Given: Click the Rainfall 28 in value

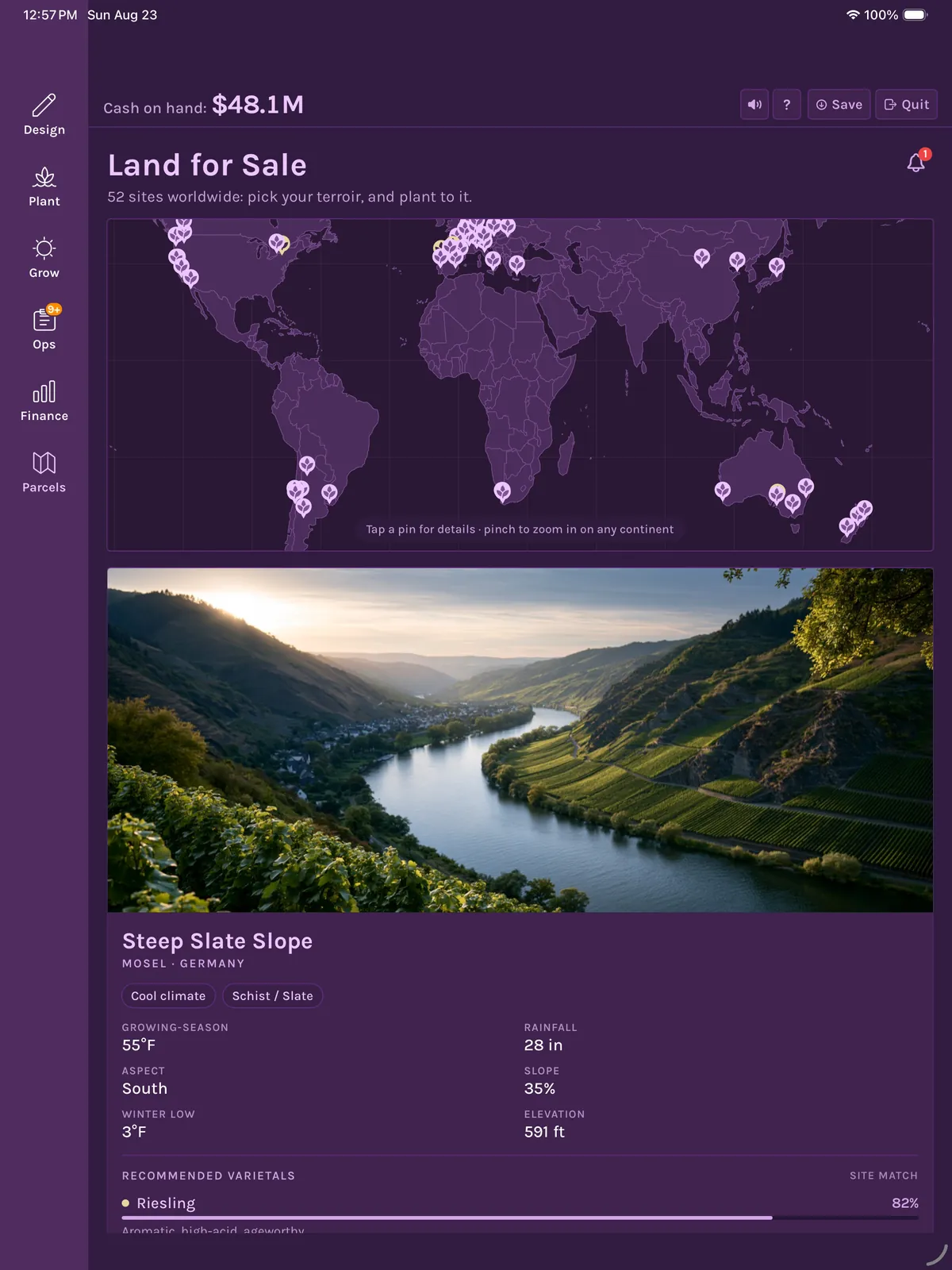Looking at the screenshot, I should 543,1045.
